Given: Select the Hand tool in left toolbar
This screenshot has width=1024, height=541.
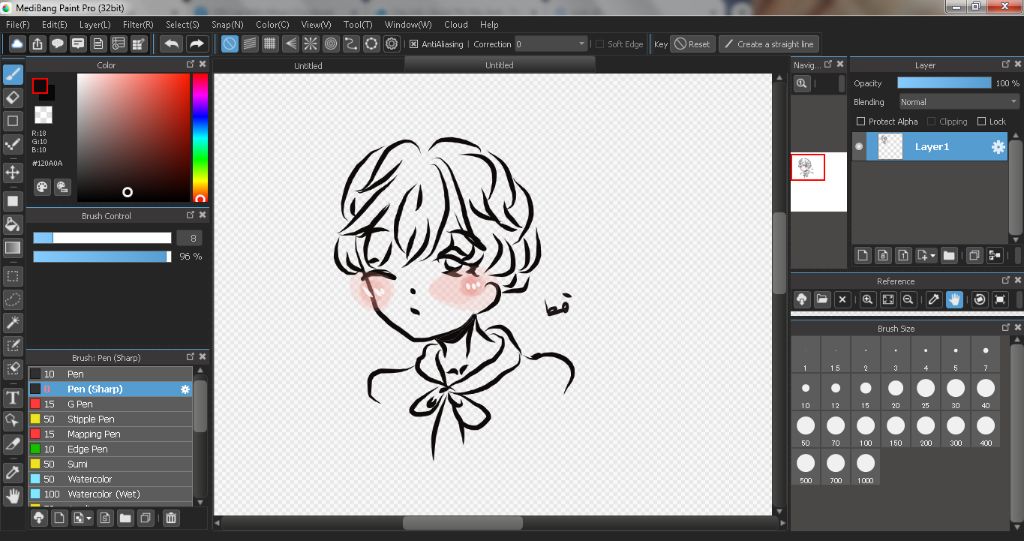Looking at the screenshot, I should 12,495.
